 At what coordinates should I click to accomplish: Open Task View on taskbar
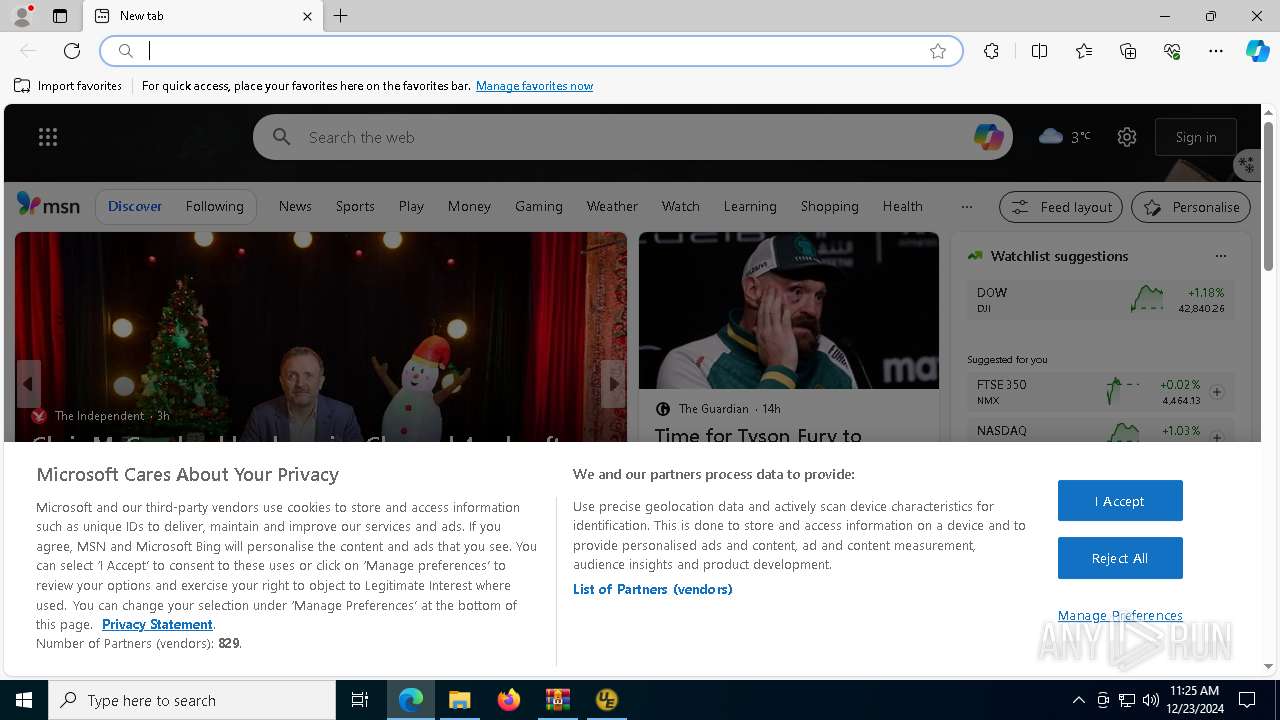360,700
